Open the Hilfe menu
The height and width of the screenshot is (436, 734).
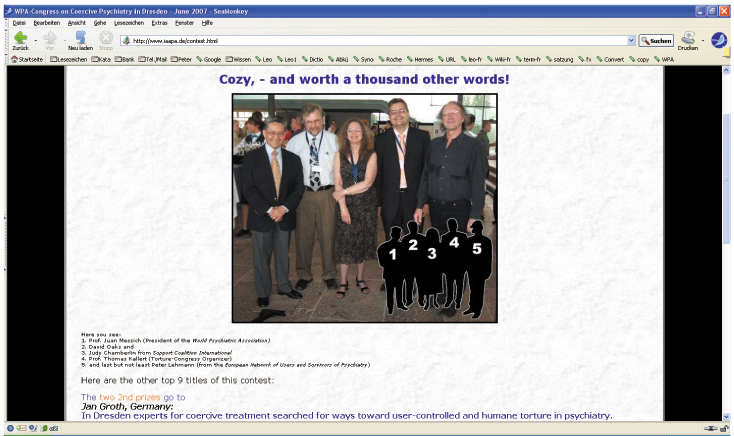(x=207, y=22)
